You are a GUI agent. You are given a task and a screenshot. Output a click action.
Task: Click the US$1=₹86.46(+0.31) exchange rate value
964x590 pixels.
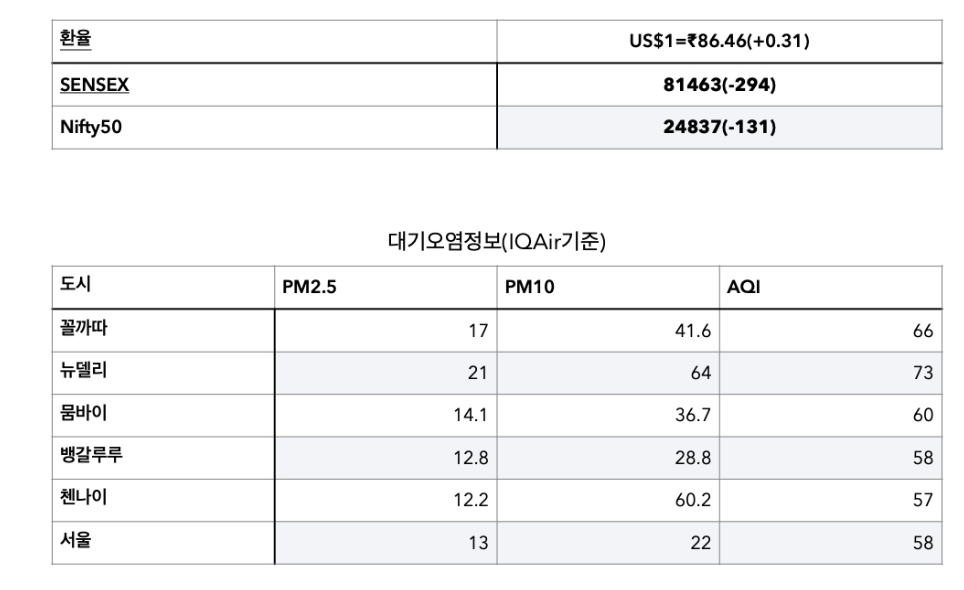pyautogui.click(x=719, y=42)
